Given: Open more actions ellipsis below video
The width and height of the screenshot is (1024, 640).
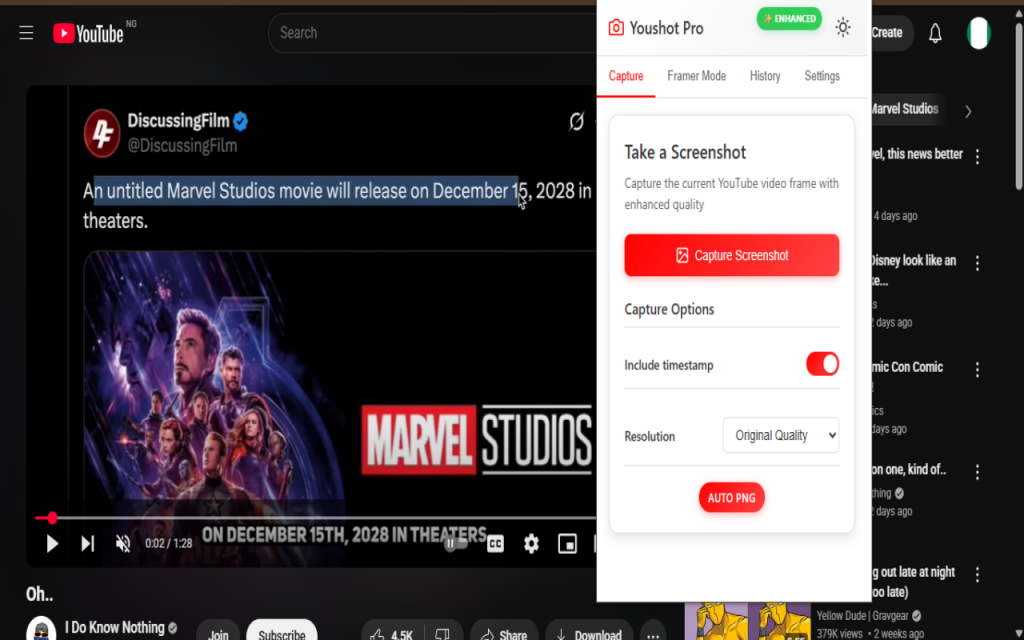Looking at the screenshot, I should pyautogui.click(x=653, y=635).
